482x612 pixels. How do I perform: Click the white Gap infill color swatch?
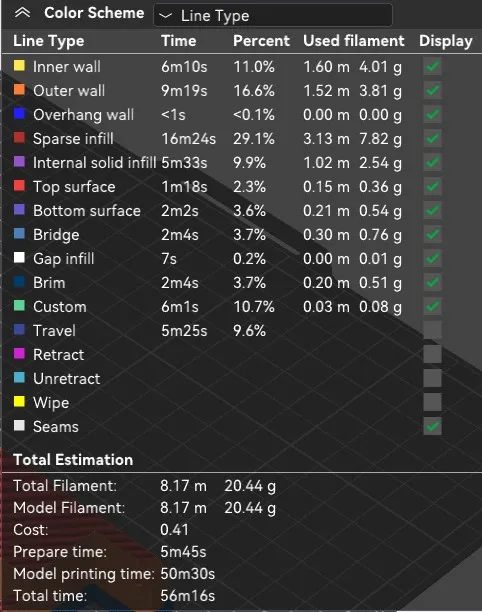(x=19, y=258)
